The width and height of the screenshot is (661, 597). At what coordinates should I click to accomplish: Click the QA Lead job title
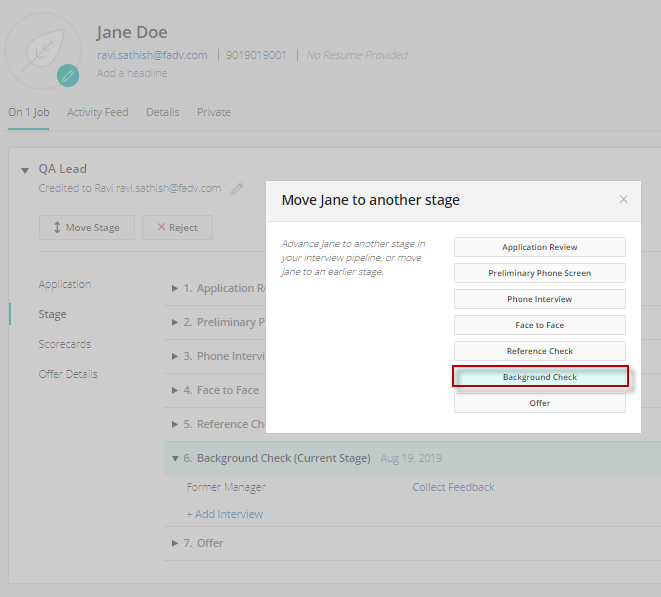[63, 169]
